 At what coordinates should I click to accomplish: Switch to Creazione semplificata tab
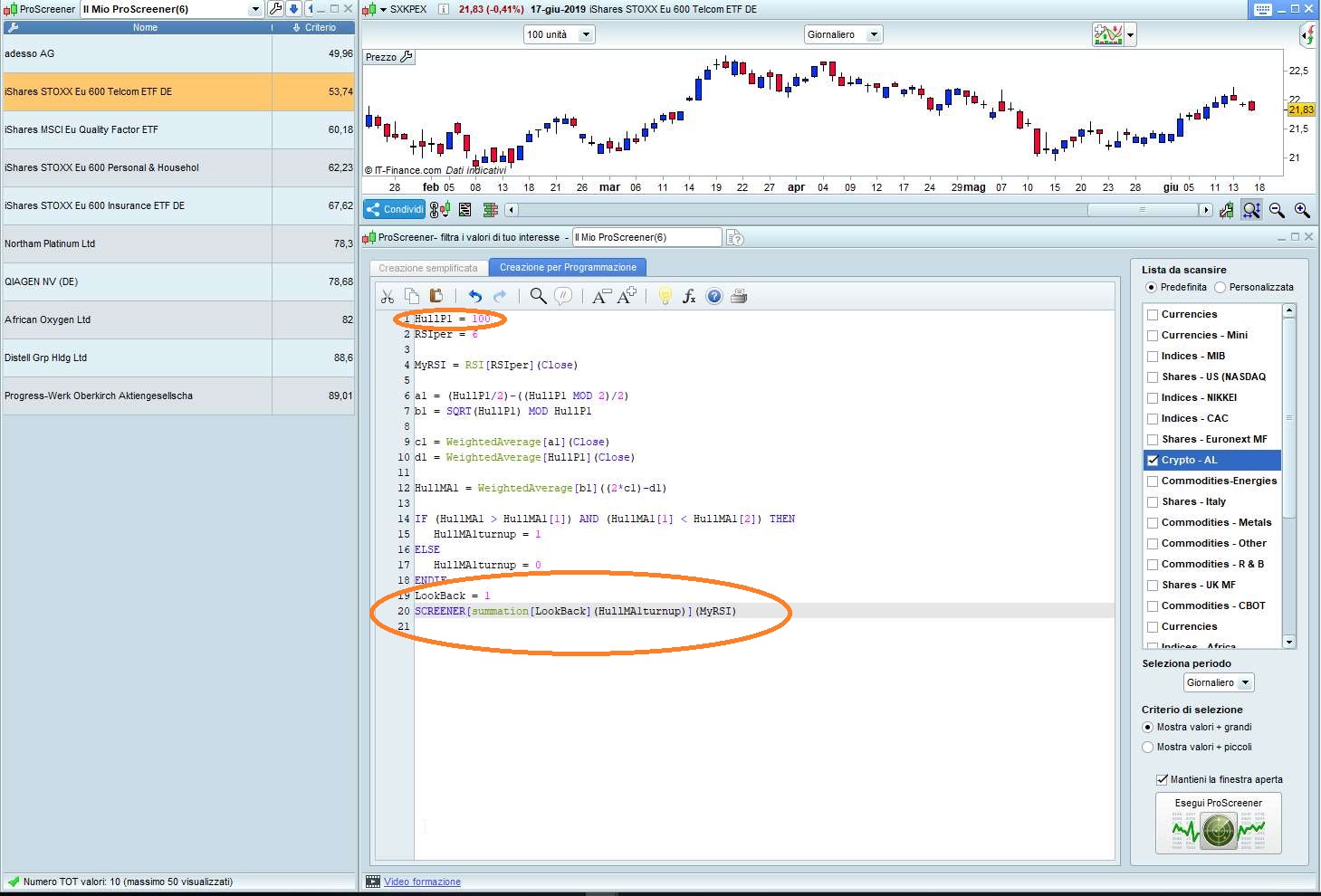coord(428,268)
